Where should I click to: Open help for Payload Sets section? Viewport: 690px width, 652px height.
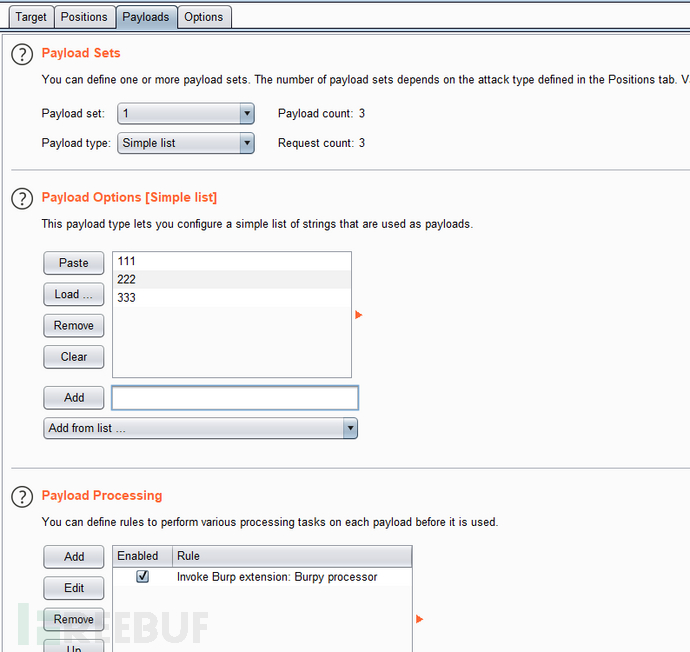[x=22, y=55]
